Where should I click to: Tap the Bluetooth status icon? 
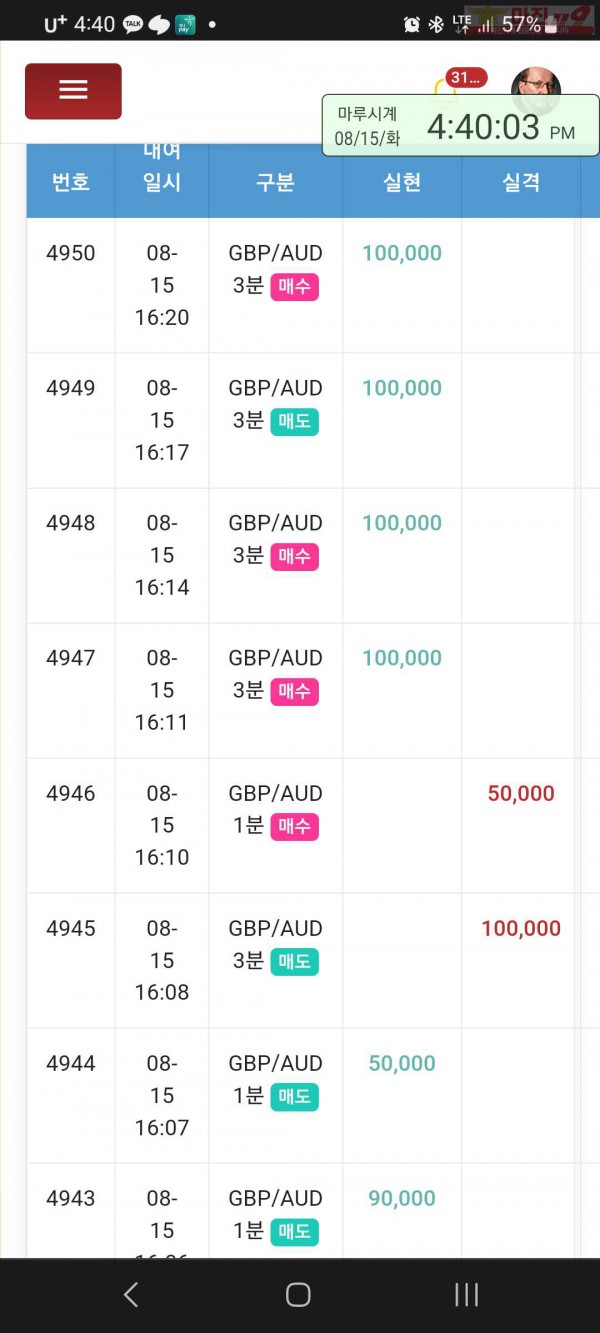coord(436,25)
